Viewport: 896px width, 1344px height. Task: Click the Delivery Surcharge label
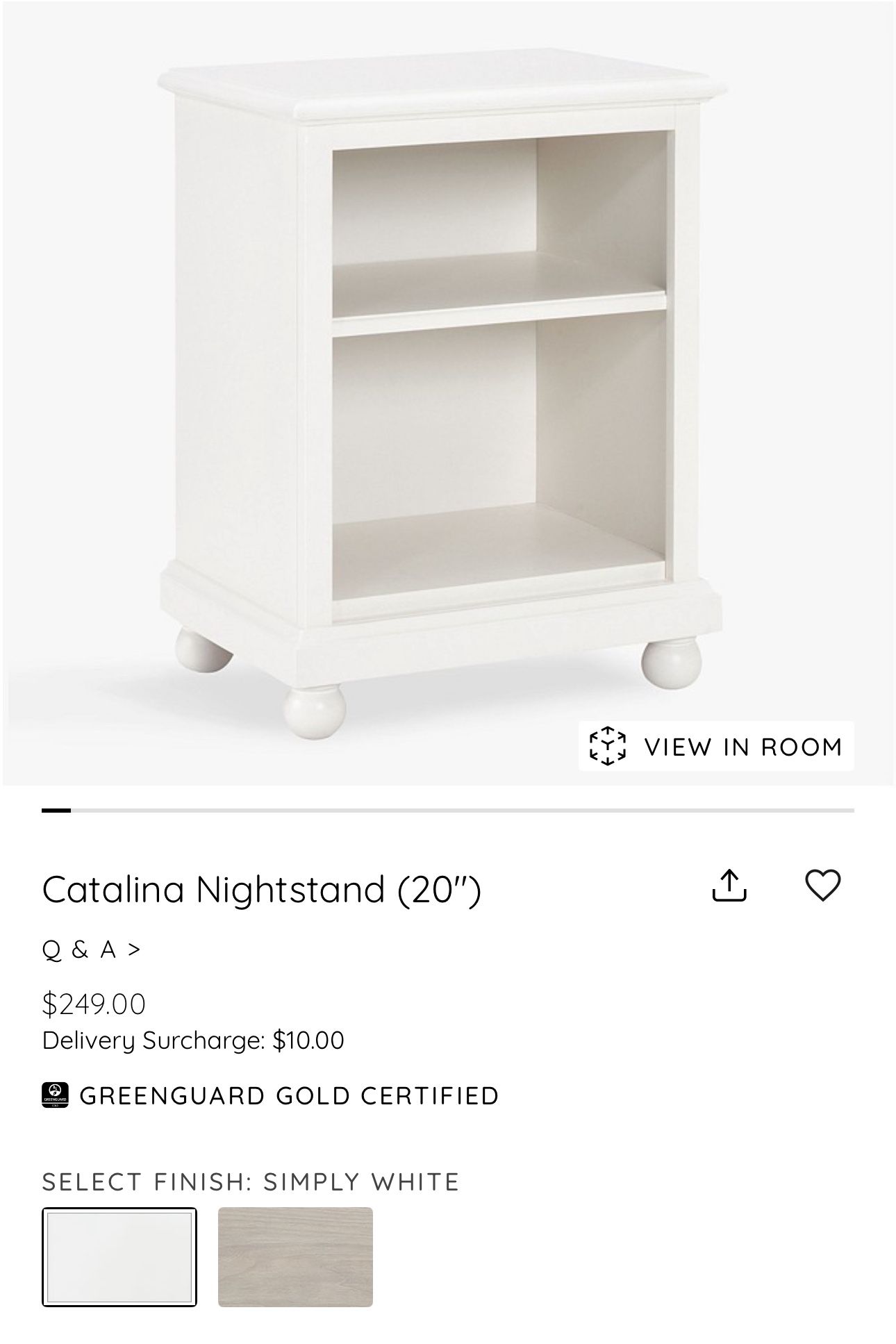154,1040
